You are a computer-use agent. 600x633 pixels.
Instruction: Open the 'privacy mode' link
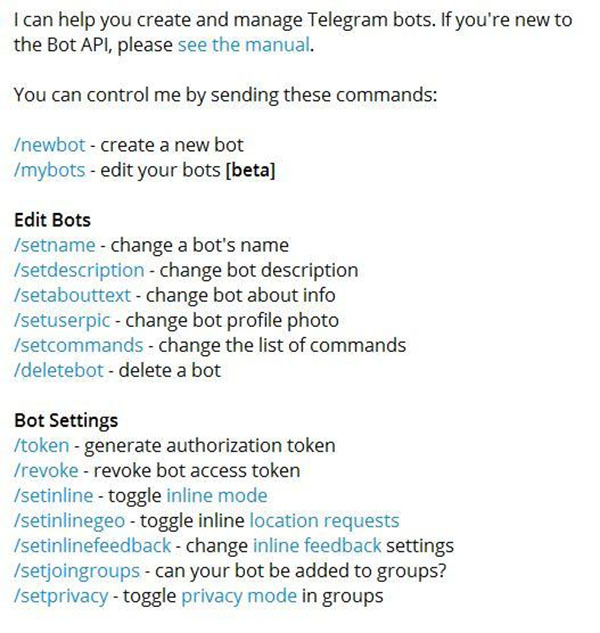point(239,595)
